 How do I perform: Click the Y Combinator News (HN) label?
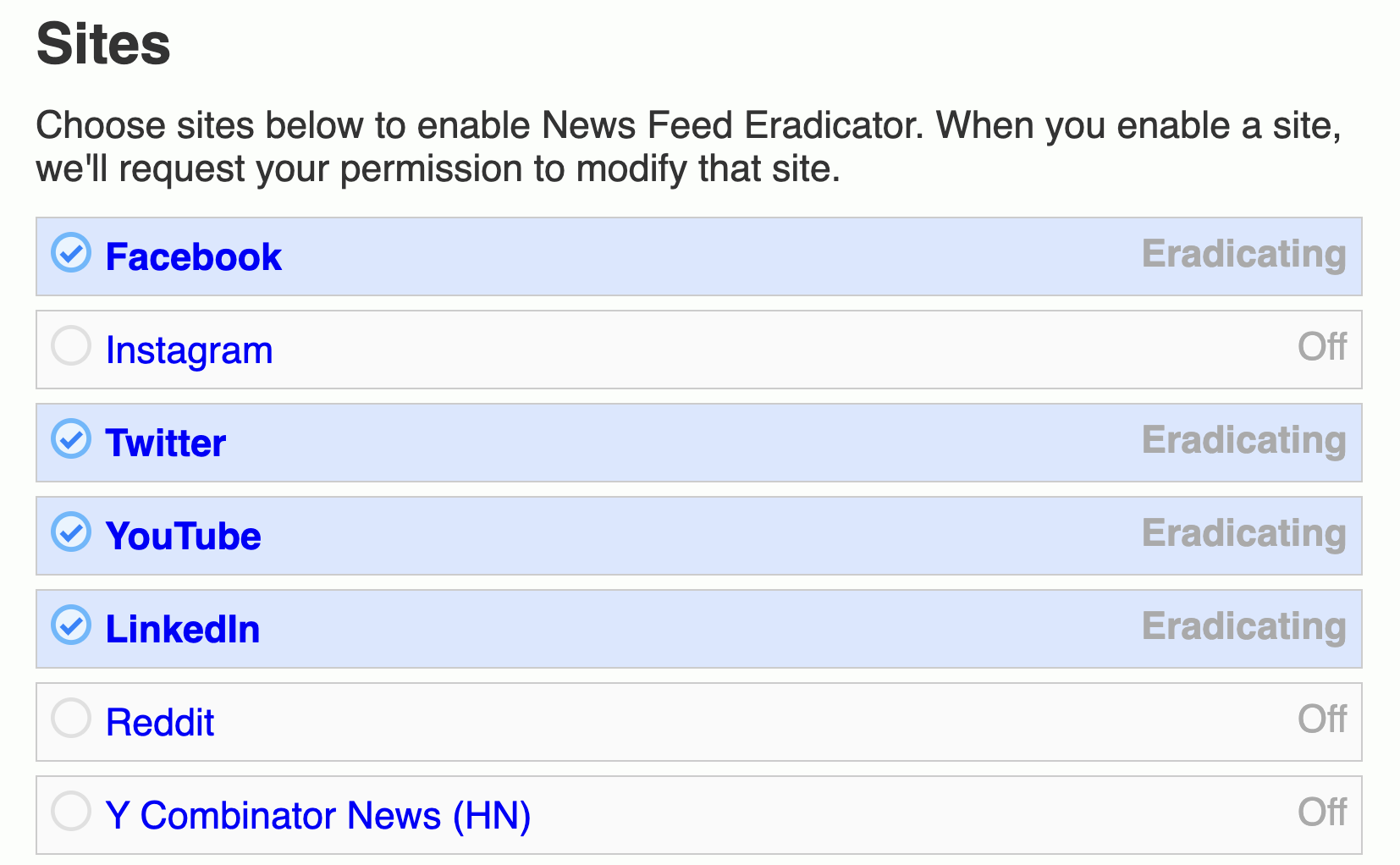pyautogui.click(x=318, y=816)
